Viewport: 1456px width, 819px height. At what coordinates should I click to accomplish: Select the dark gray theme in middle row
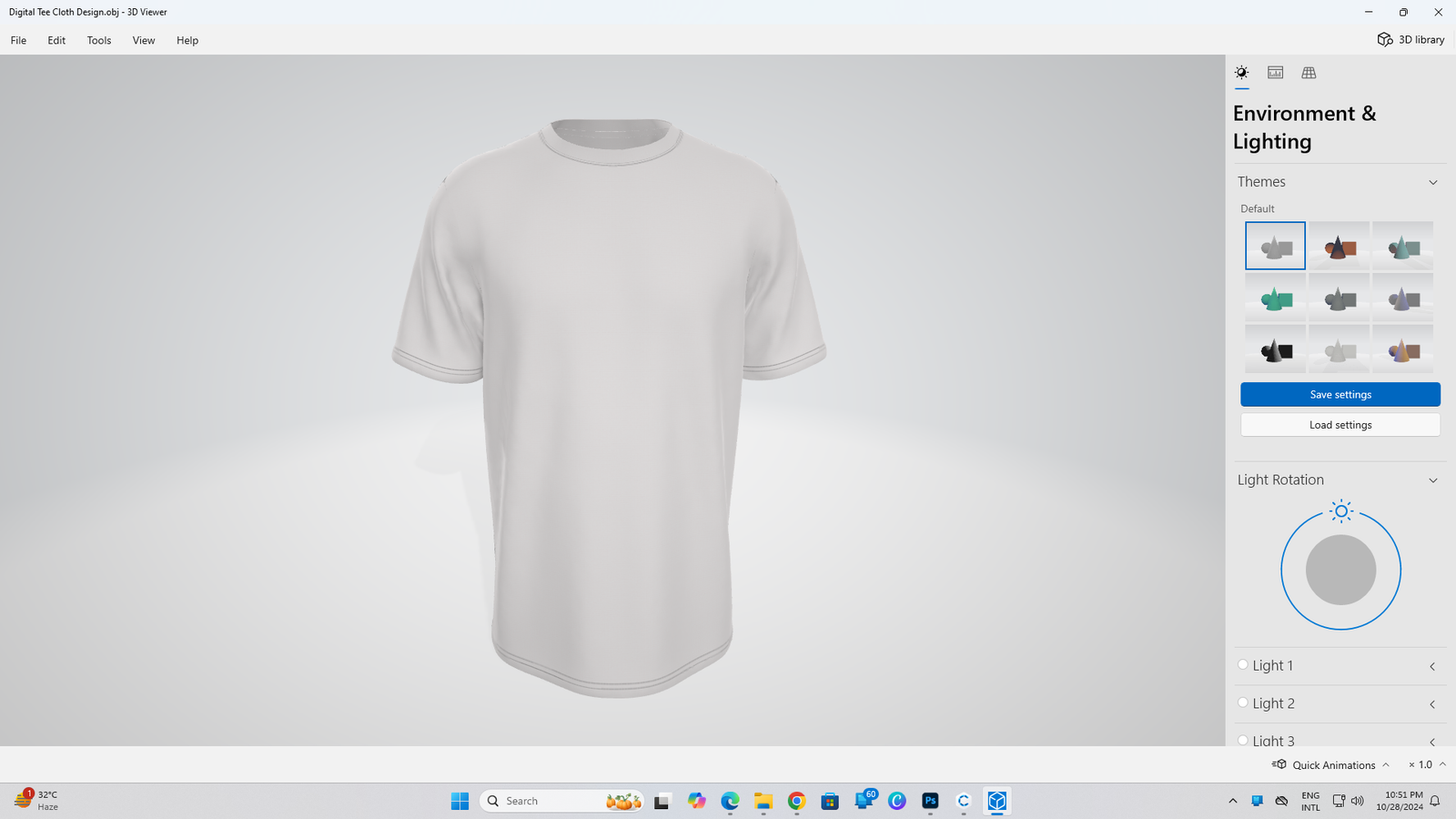point(1339,297)
